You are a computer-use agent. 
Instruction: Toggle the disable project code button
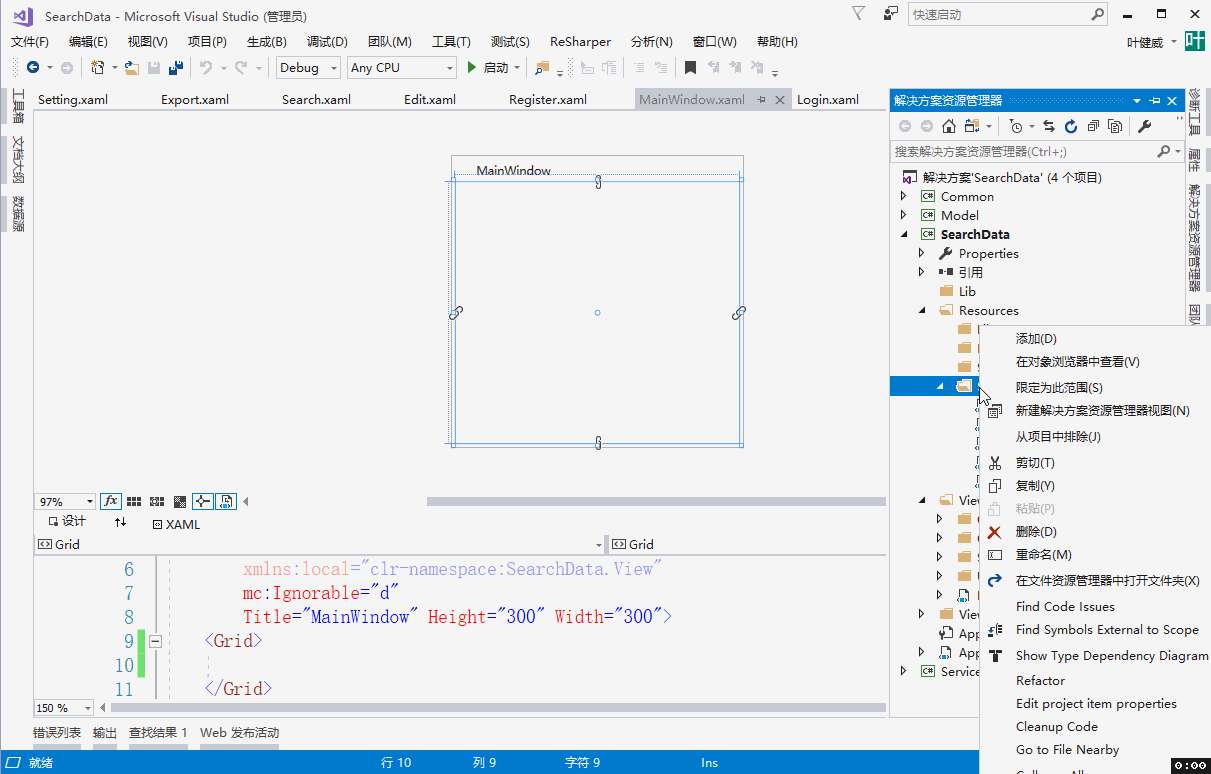[x=226, y=501]
